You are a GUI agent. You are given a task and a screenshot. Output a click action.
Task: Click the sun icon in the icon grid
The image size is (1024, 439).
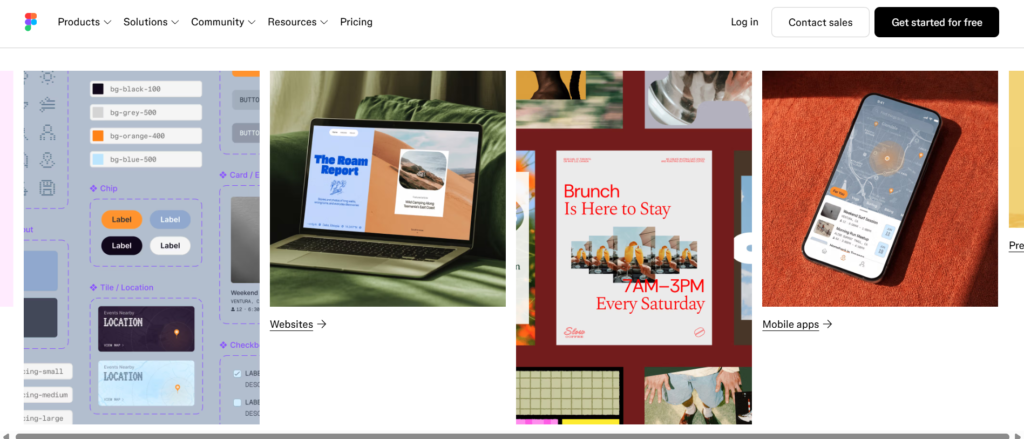[47, 77]
